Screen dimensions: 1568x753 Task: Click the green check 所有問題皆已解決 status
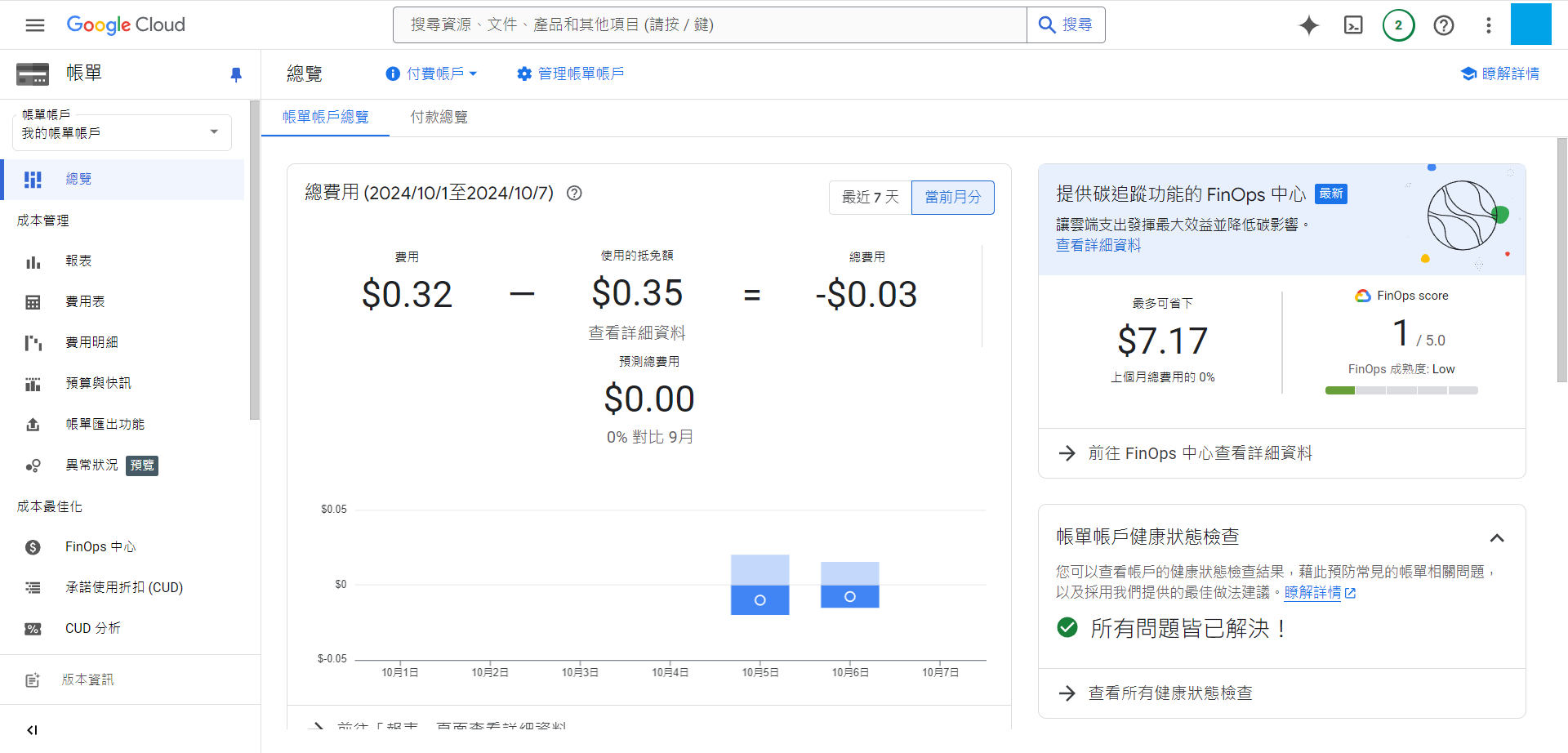(x=1172, y=628)
